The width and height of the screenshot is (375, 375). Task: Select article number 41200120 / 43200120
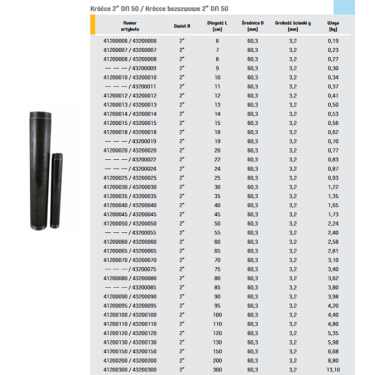click(x=130, y=333)
